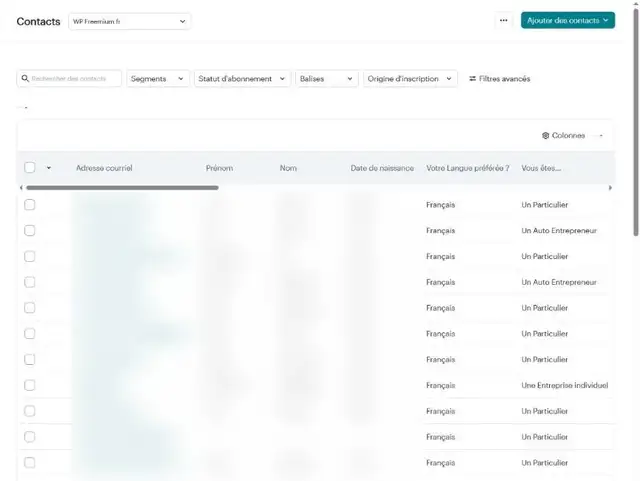640x481 pixels.
Task: Check the fourth row checkbox, second Auto Entrepreneur
Action: [30, 282]
